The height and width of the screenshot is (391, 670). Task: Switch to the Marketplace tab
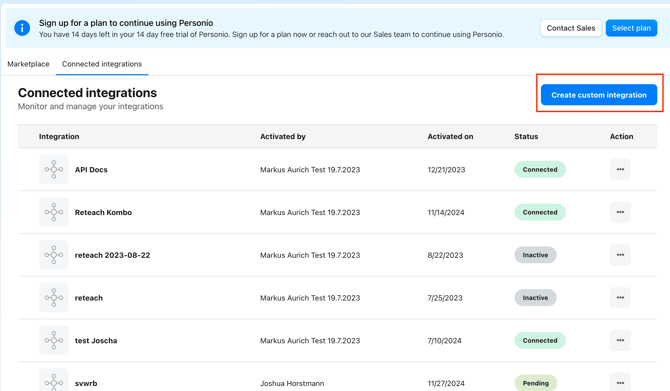coord(28,64)
